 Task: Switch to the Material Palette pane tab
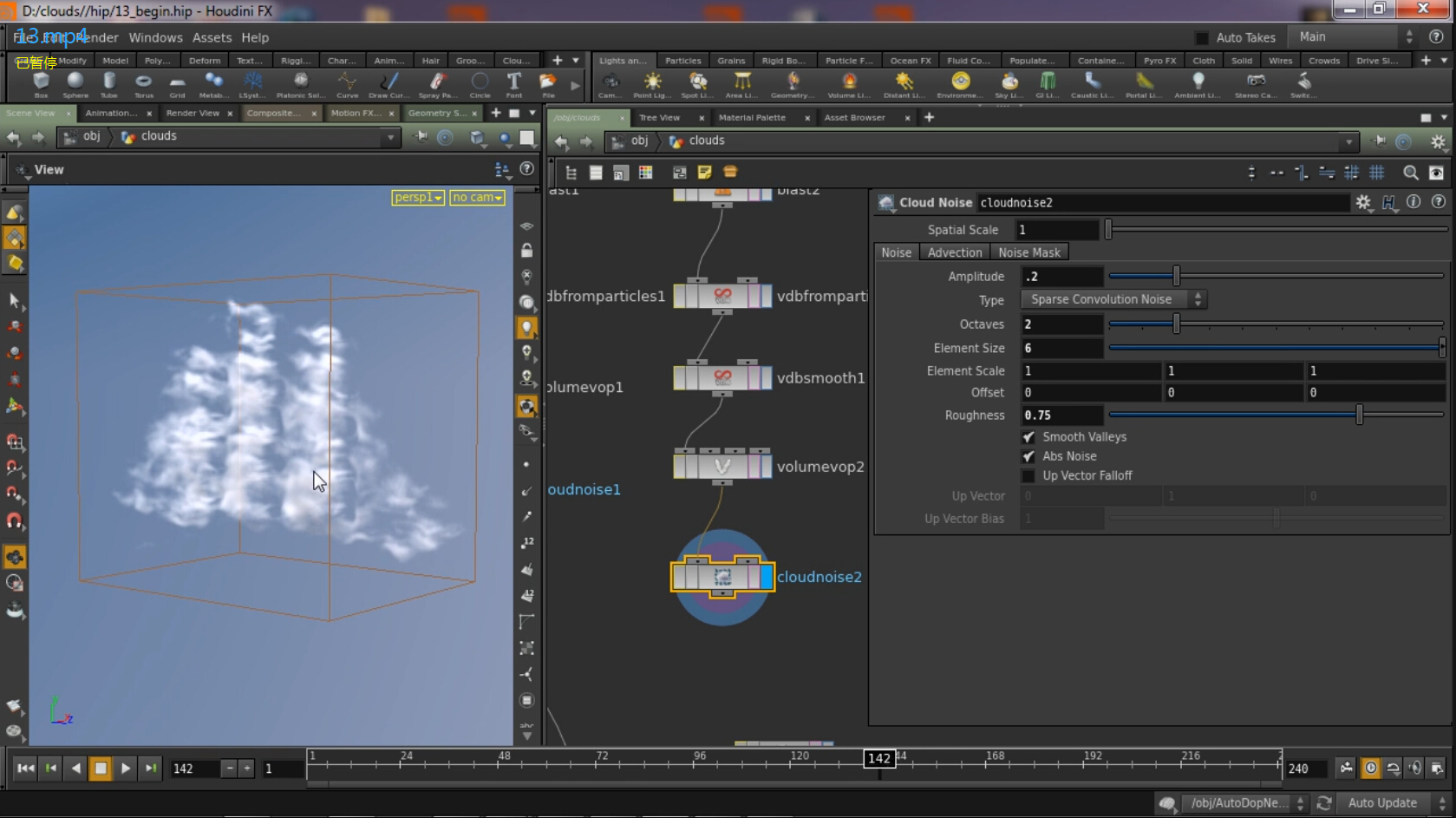click(752, 117)
